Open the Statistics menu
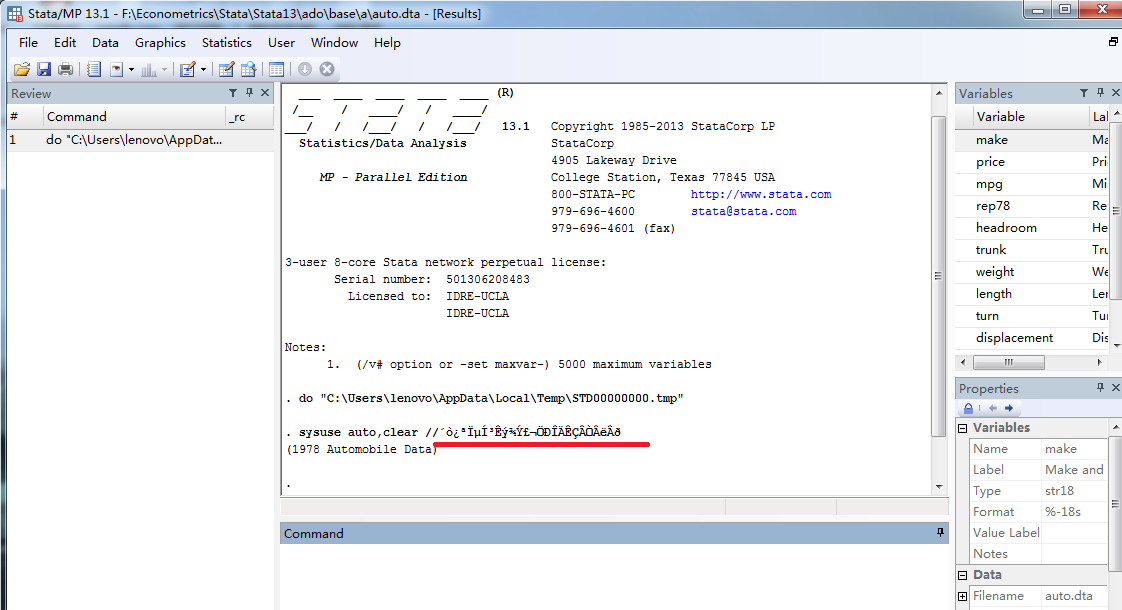Screen dimensions: 1122x610 click(x=227, y=43)
